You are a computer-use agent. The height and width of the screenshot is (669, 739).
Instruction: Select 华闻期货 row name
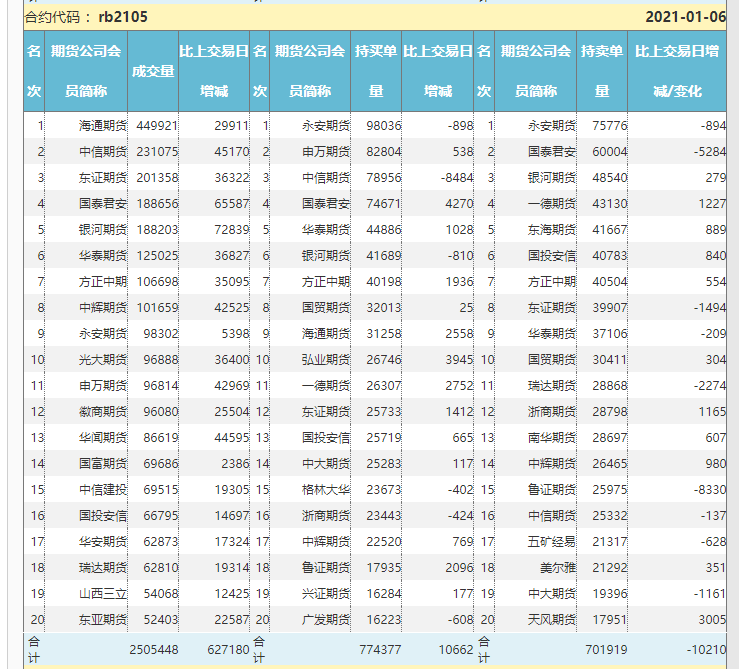[x=103, y=438]
